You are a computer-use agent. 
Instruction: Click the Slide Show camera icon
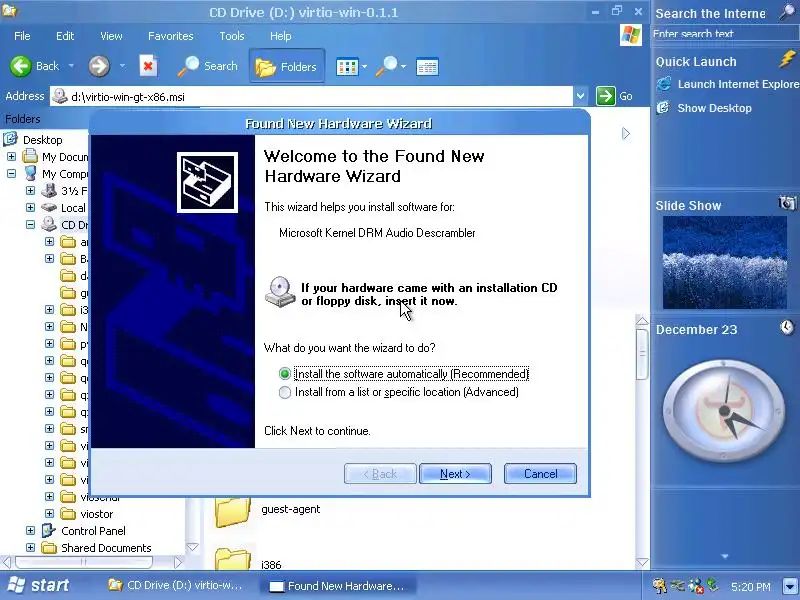click(x=787, y=203)
